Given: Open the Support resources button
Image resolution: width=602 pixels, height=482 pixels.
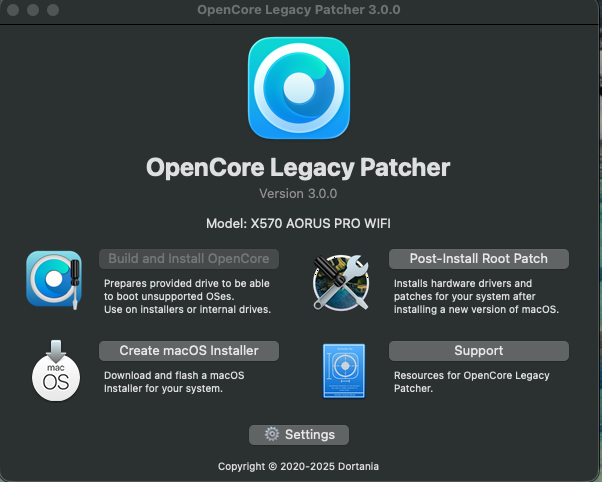Looking at the screenshot, I should click(x=479, y=351).
